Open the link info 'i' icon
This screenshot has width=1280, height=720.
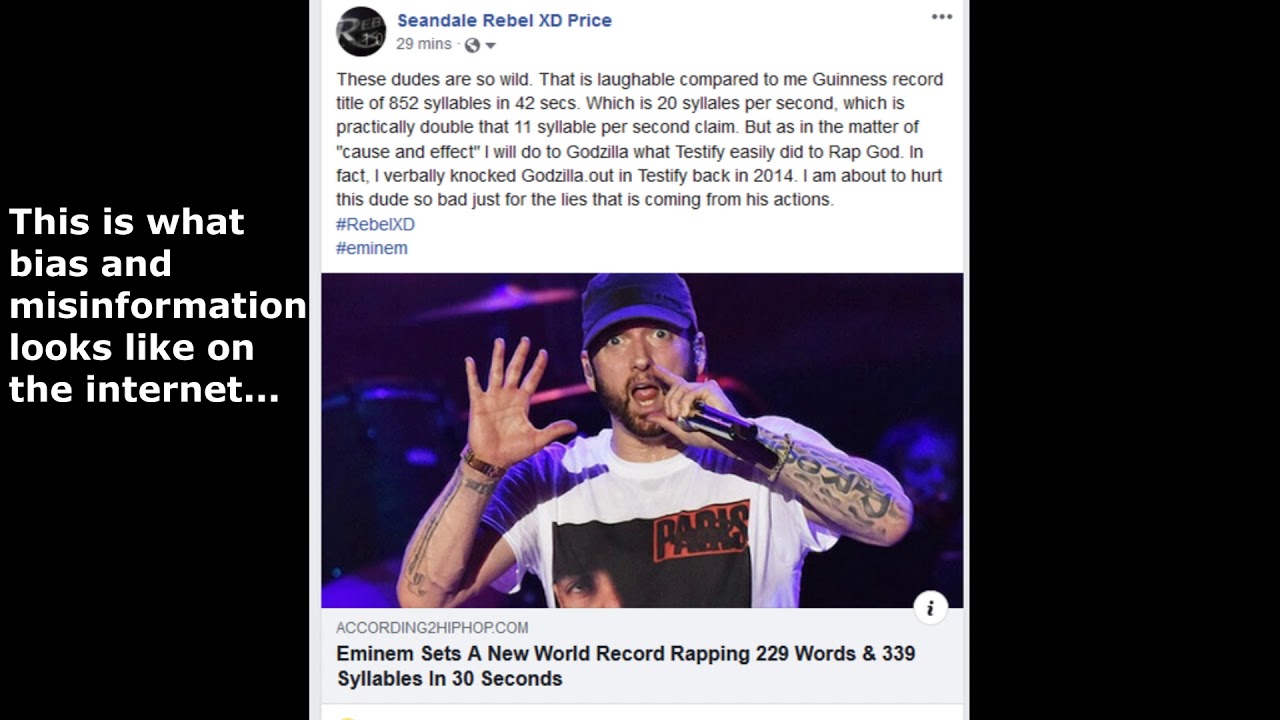click(930, 607)
